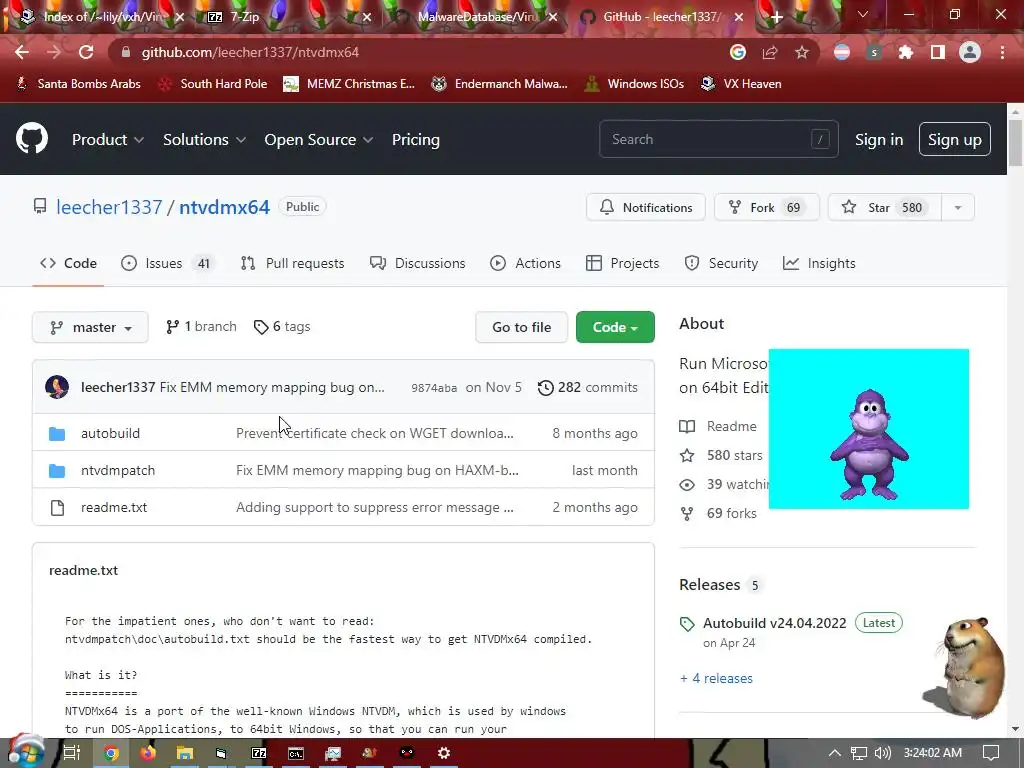Open the Actions tab

coord(525,263)
